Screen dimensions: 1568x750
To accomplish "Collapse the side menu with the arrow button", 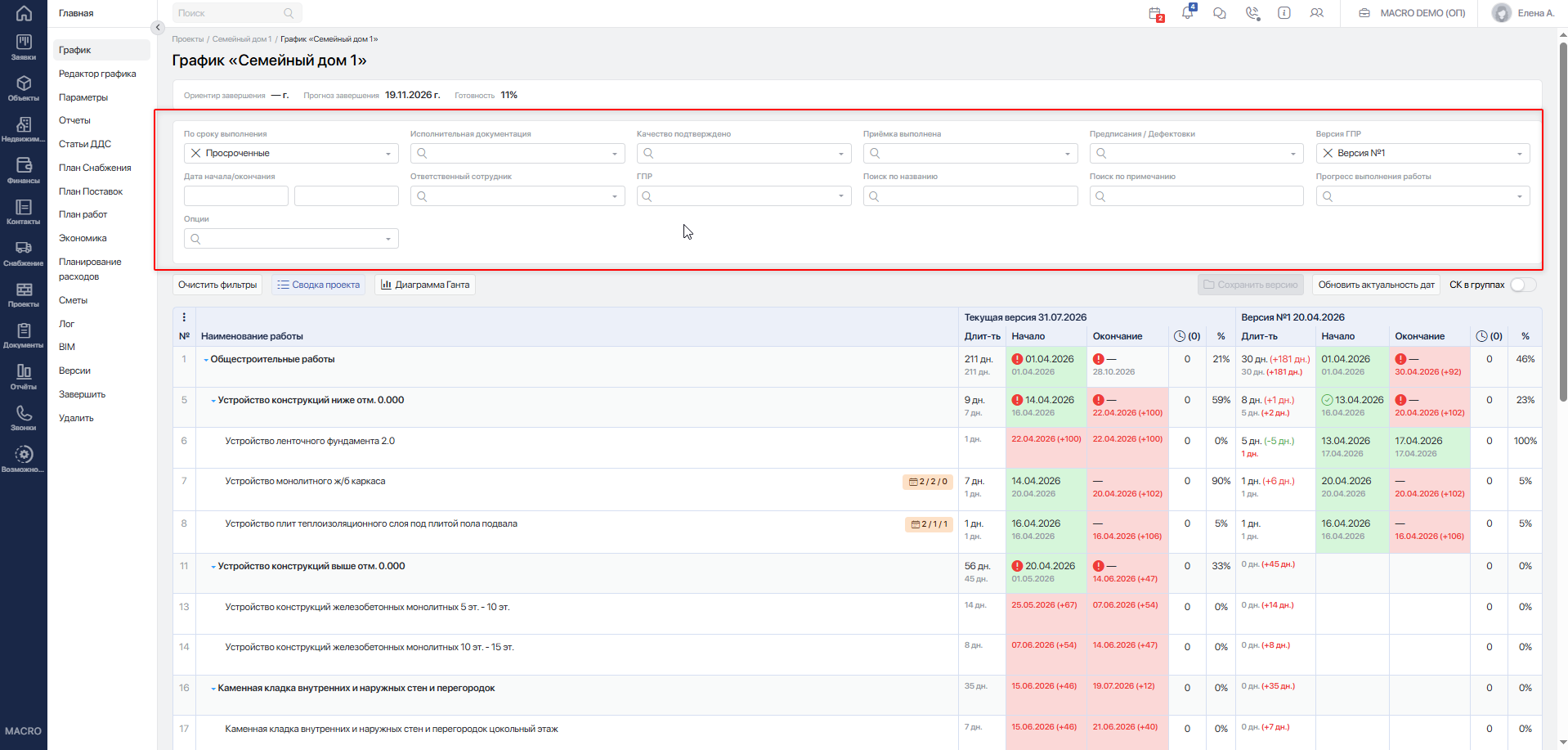I will 158,28.
